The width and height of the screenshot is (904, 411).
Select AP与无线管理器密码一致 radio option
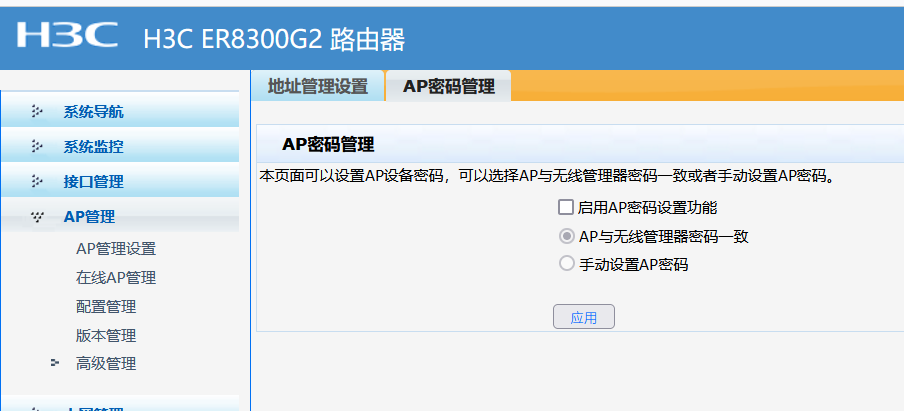(x=567, y=236)
